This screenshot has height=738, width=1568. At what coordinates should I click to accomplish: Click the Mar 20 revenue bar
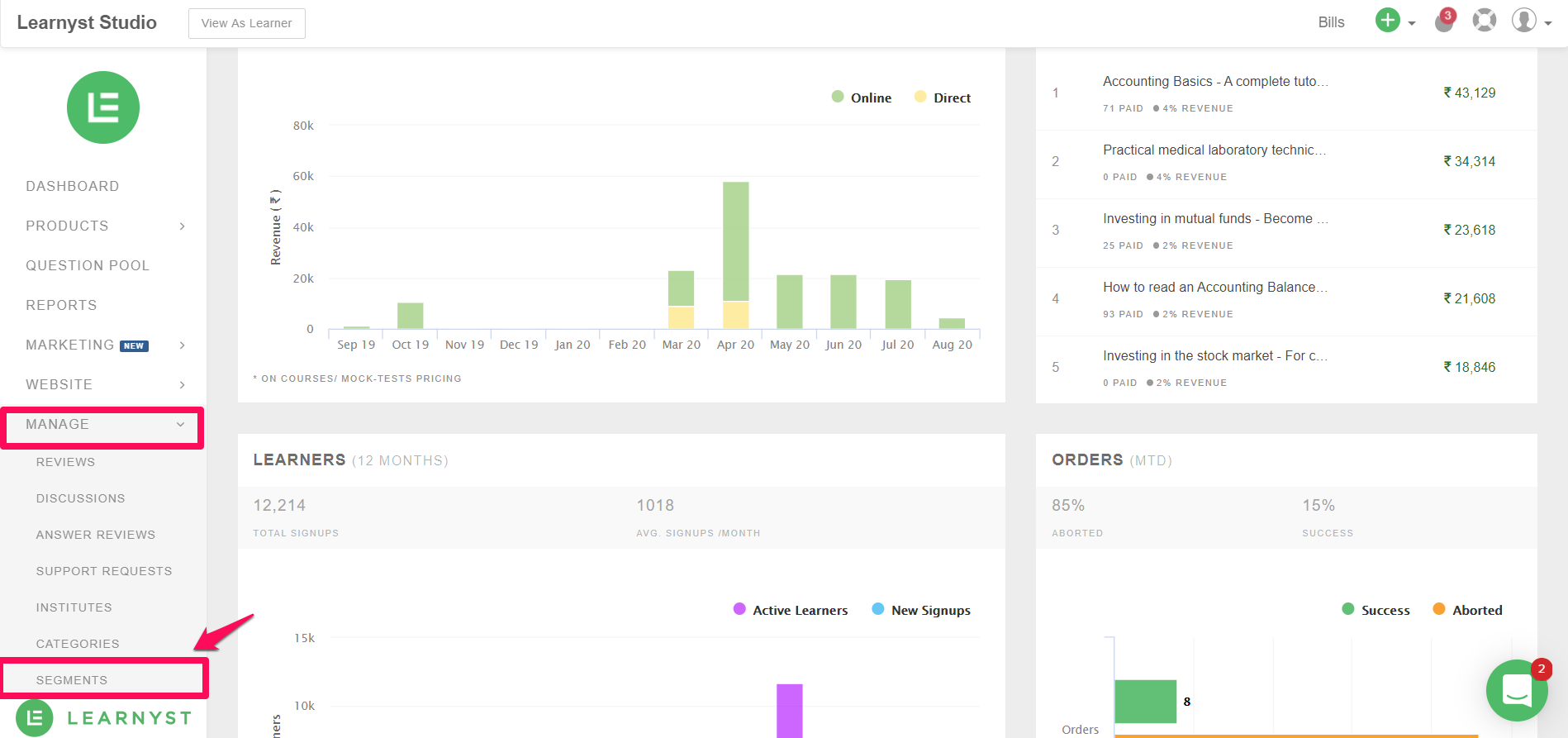point(681,299)
